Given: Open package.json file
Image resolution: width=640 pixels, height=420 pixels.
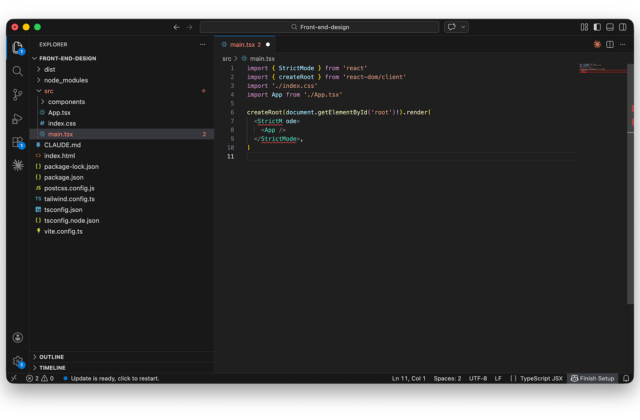Looking at the screenshot, I should coord(122,177).
